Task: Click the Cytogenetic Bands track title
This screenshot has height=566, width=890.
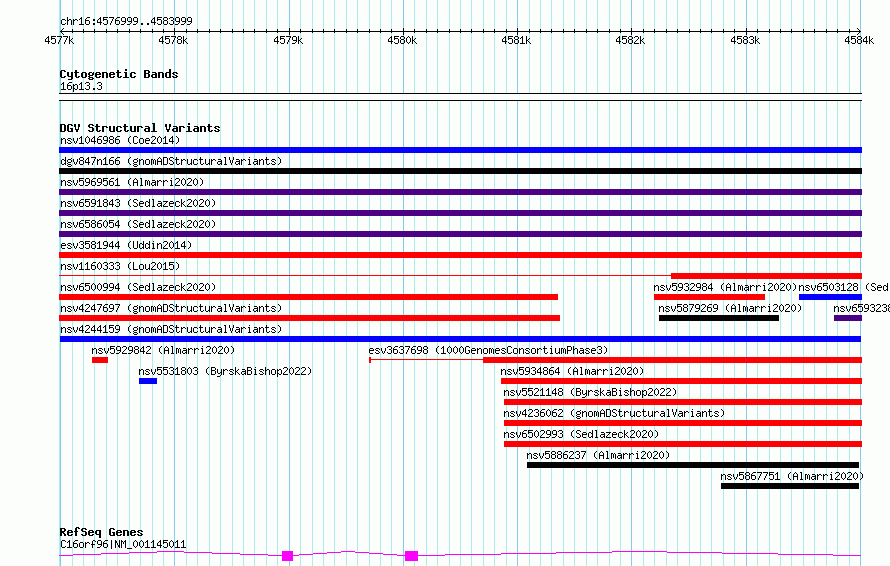Action: point(119,74)
